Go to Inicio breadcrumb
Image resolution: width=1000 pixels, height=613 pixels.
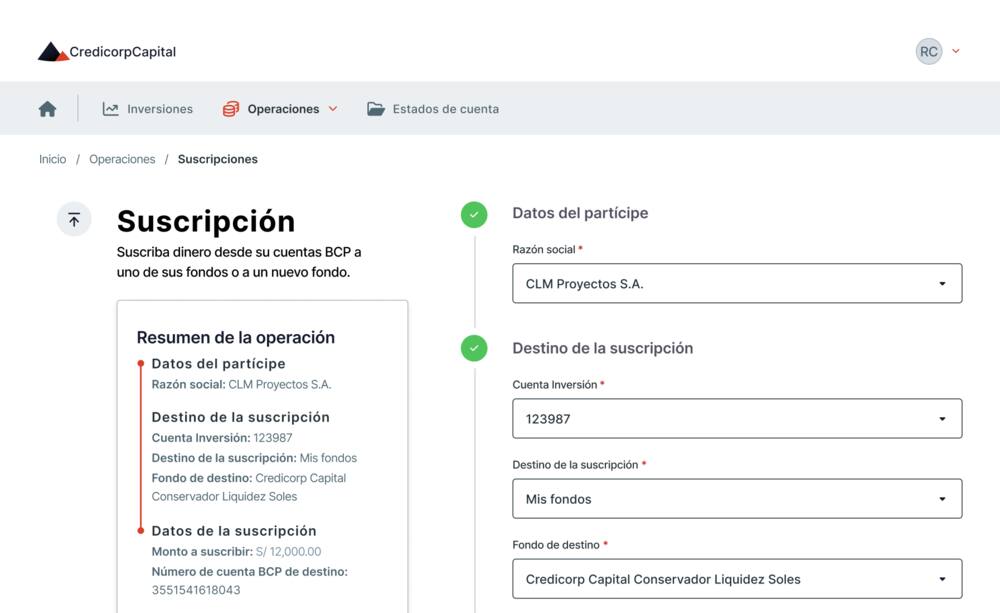pyautogui.click(x=52, y=159)
